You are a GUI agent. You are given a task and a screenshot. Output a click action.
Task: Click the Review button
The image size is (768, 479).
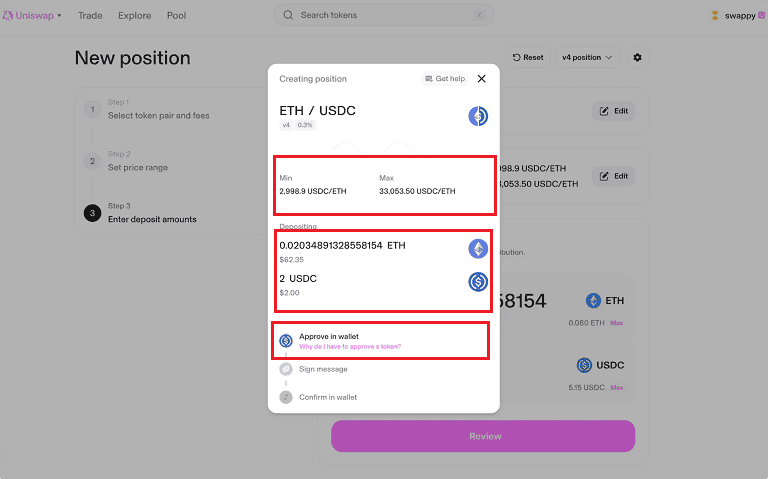[483, 436]
